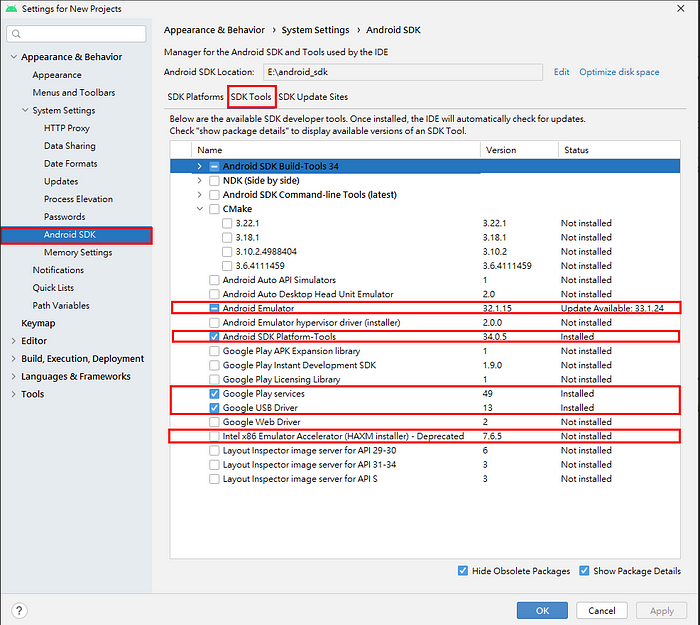This screenshot has width=700, height=625.
Task: Click 'Update Available: 33.1.24' status text
Action: point(612,308)
